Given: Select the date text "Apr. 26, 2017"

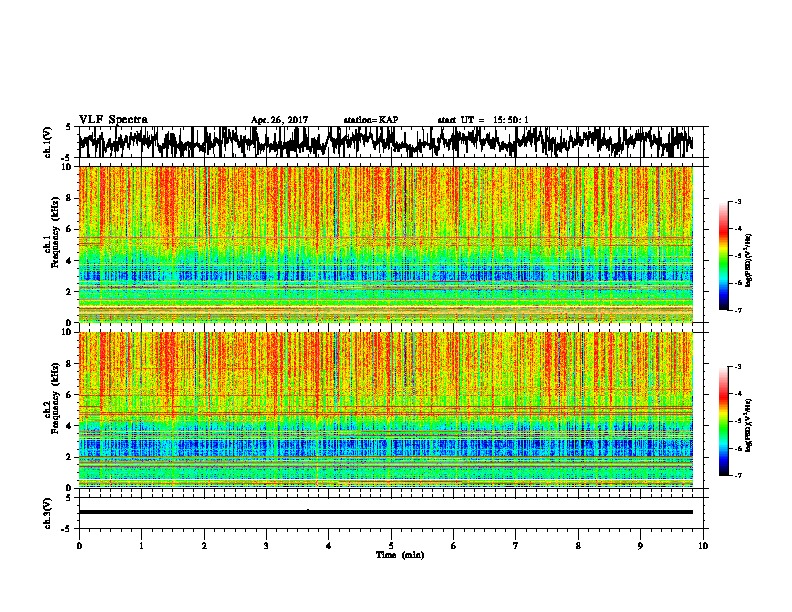Looking at the screenshot, I should pos(279,120).
